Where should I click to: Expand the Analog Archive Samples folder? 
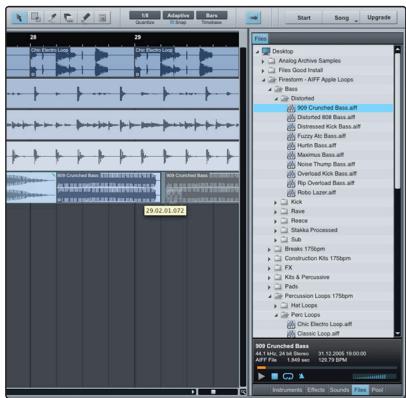263,61
